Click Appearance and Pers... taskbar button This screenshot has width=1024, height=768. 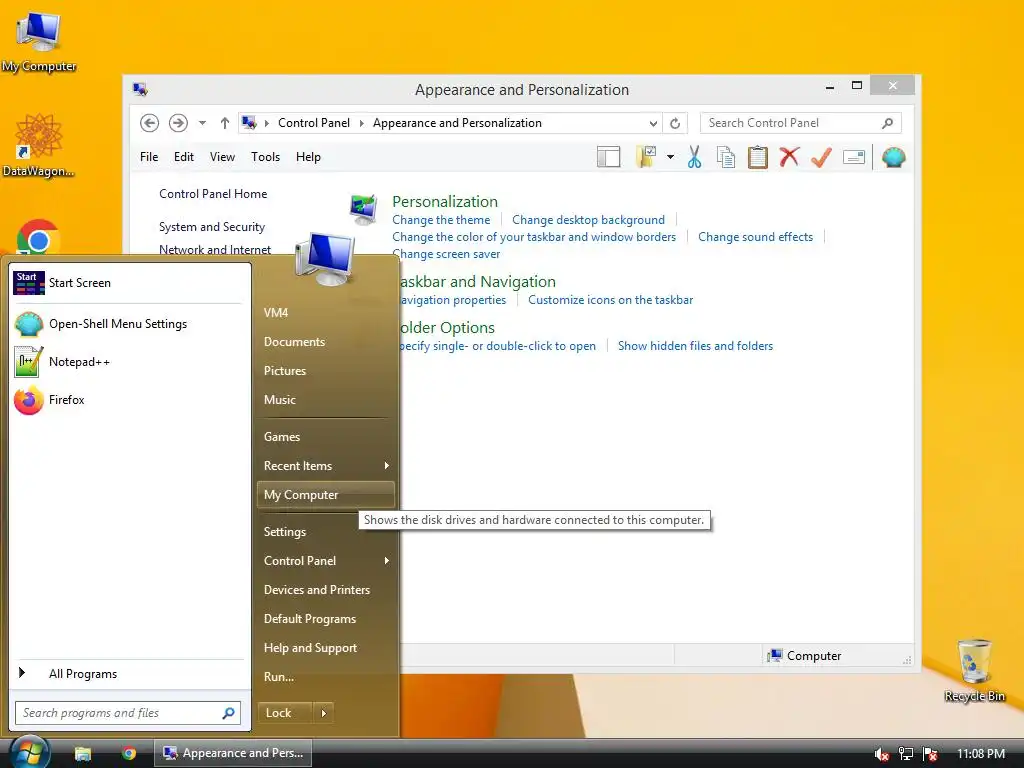coord(233,753)
